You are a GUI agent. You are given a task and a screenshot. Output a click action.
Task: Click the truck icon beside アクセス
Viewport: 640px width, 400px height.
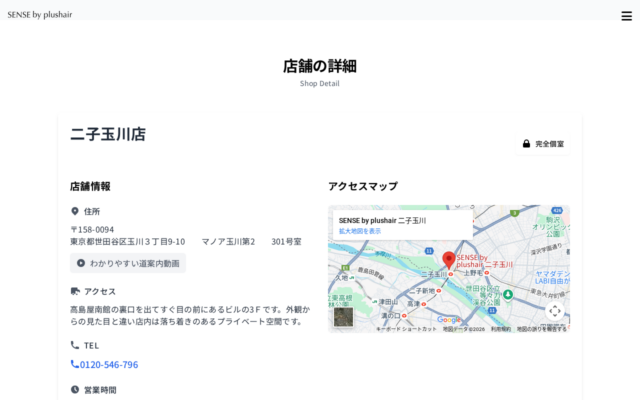point(75,291)
